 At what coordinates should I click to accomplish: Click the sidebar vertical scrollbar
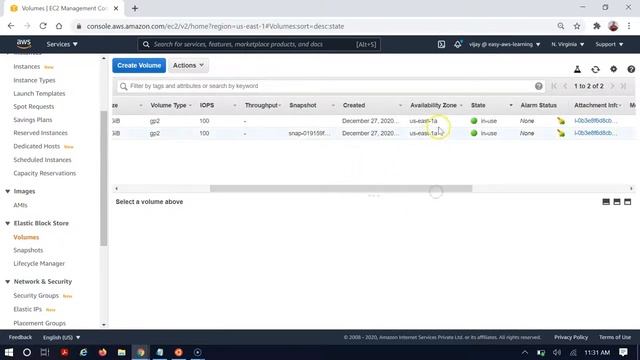coord(104,178)
